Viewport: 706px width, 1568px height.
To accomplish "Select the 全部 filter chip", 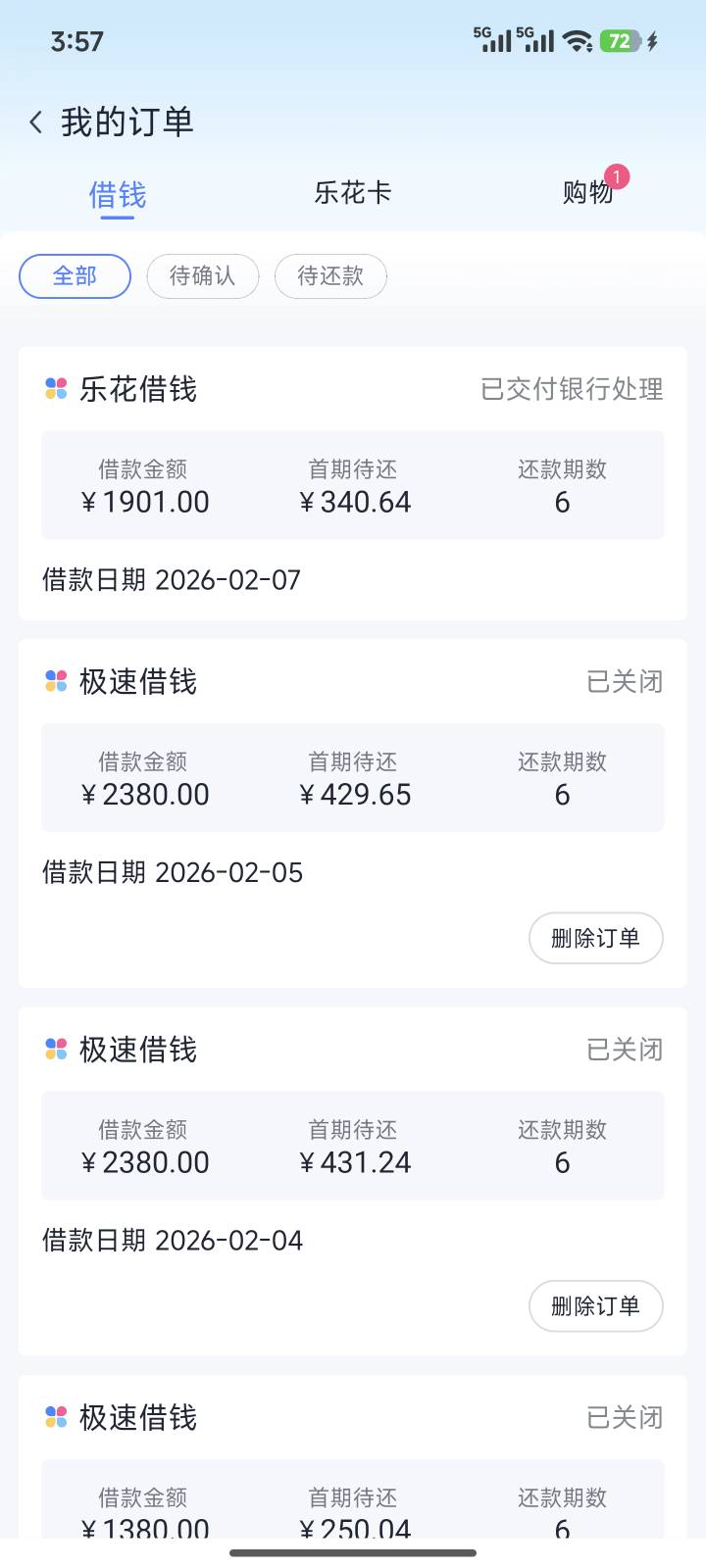I will pyautogui.click(x=75, y=276).
